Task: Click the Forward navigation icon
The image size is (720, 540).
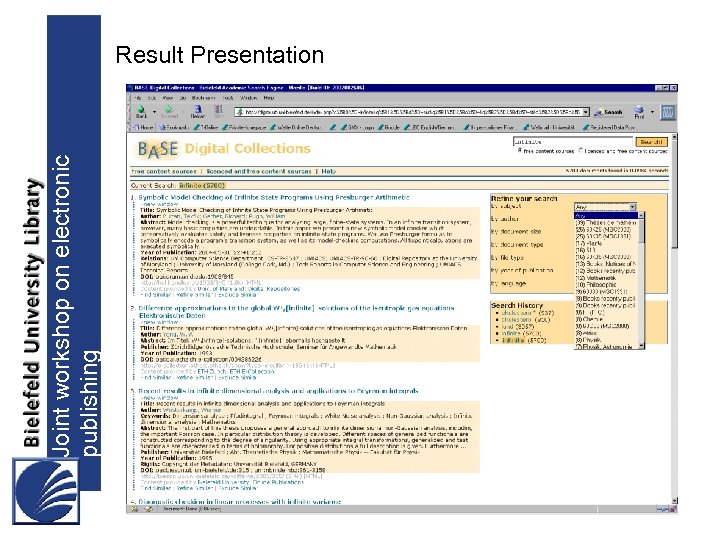Action: tap(169, 112)
